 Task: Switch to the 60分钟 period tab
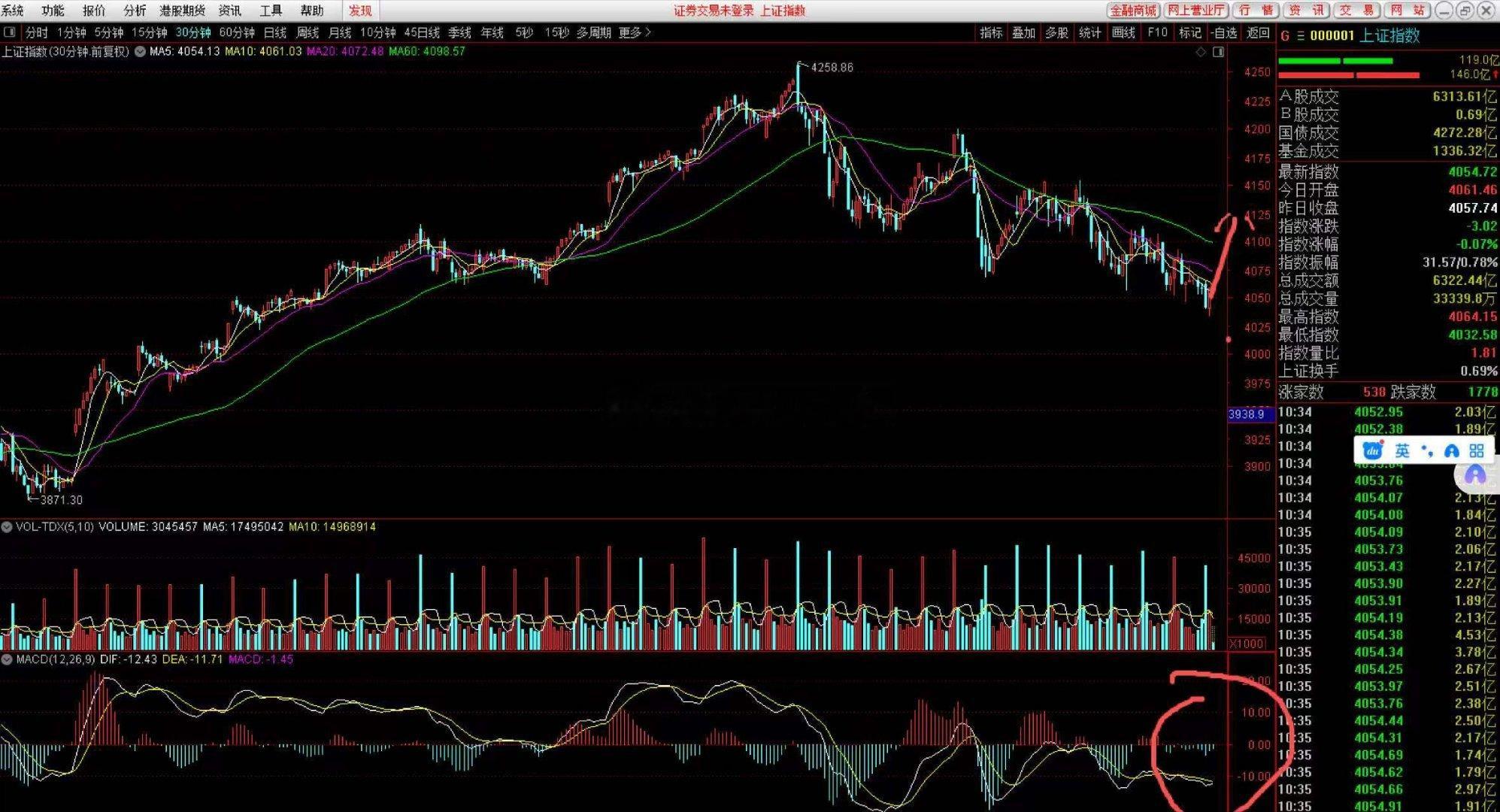click(x=237, y=32)
